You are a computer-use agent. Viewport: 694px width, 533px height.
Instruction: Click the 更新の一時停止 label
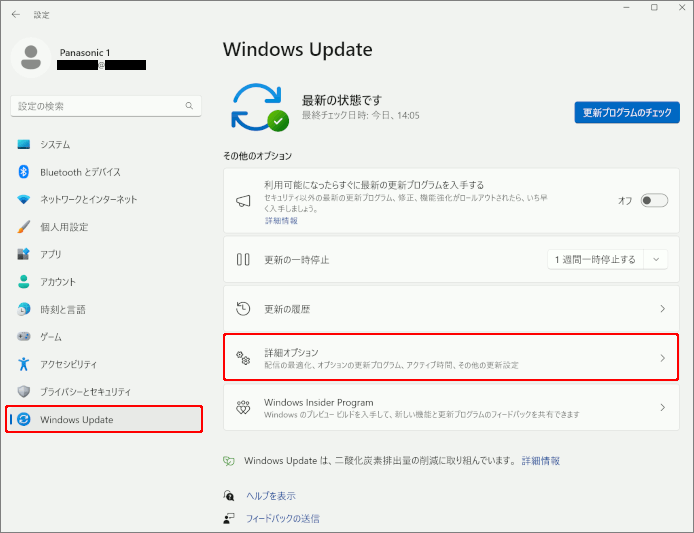[297, 260]
